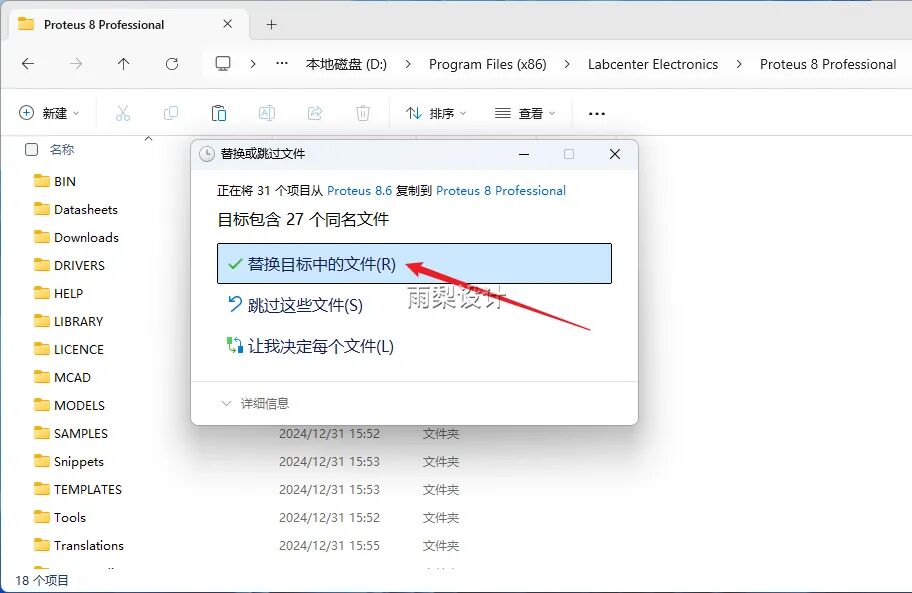Click the Rename icon in toolbar

267,113
